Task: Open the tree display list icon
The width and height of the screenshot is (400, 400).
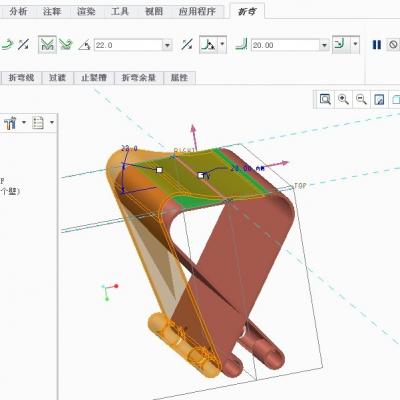Action: [x=38, y=123]
